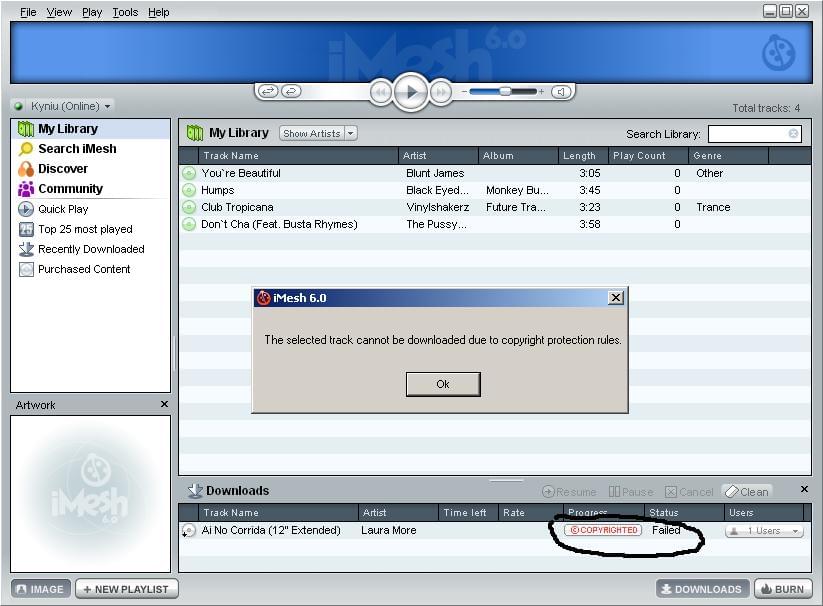The height and width of the screenshot is (606, 823).
Task: Click the Recently Downloaded icon
Action: 26,249
